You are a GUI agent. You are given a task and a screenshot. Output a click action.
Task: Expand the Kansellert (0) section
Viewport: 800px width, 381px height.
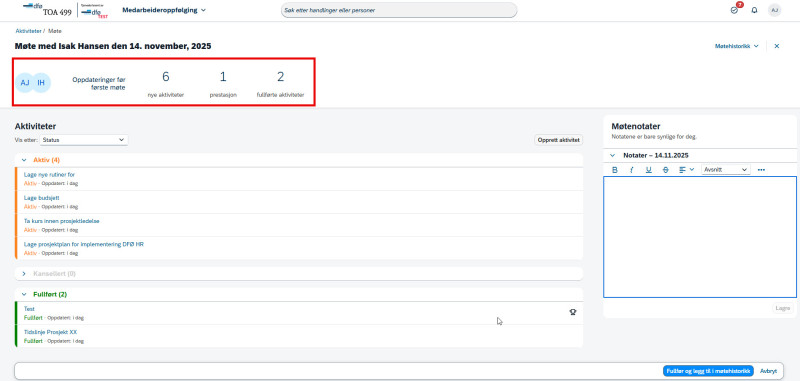coord(23,274)
